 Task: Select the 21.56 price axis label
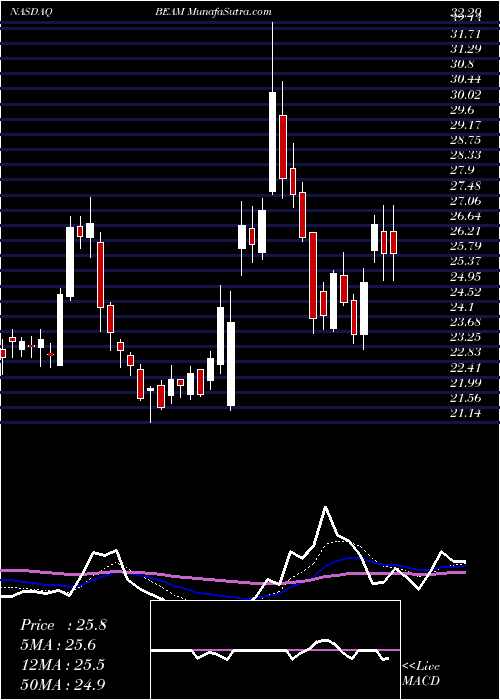click(466, 399)
